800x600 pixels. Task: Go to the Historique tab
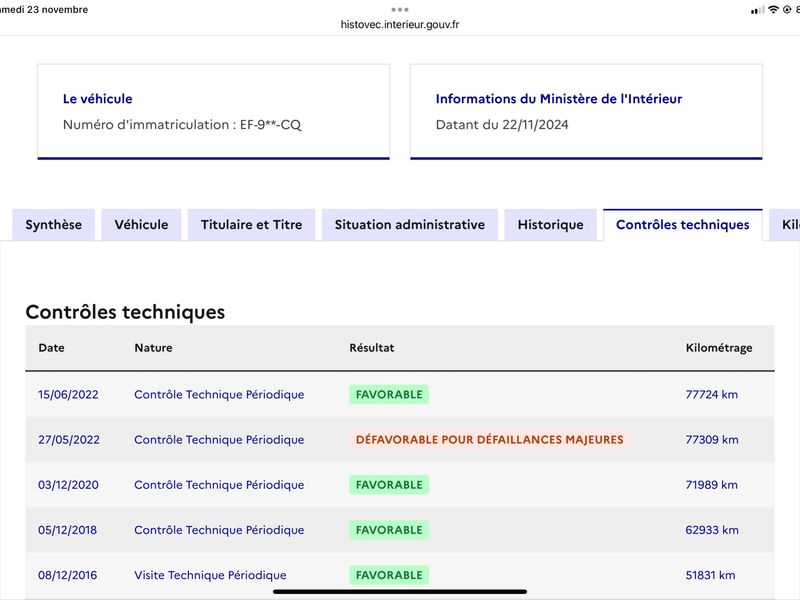[x=551, y=224]
